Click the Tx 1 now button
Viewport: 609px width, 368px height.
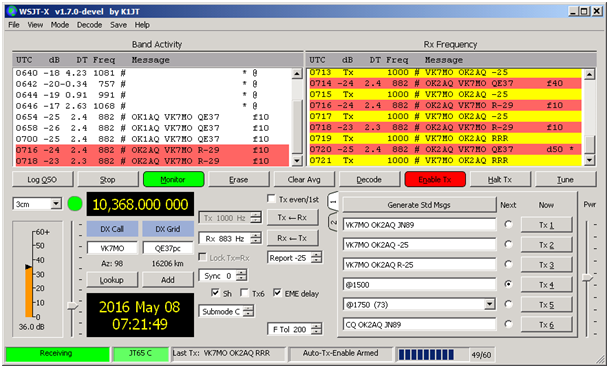[x=546, y=225]
